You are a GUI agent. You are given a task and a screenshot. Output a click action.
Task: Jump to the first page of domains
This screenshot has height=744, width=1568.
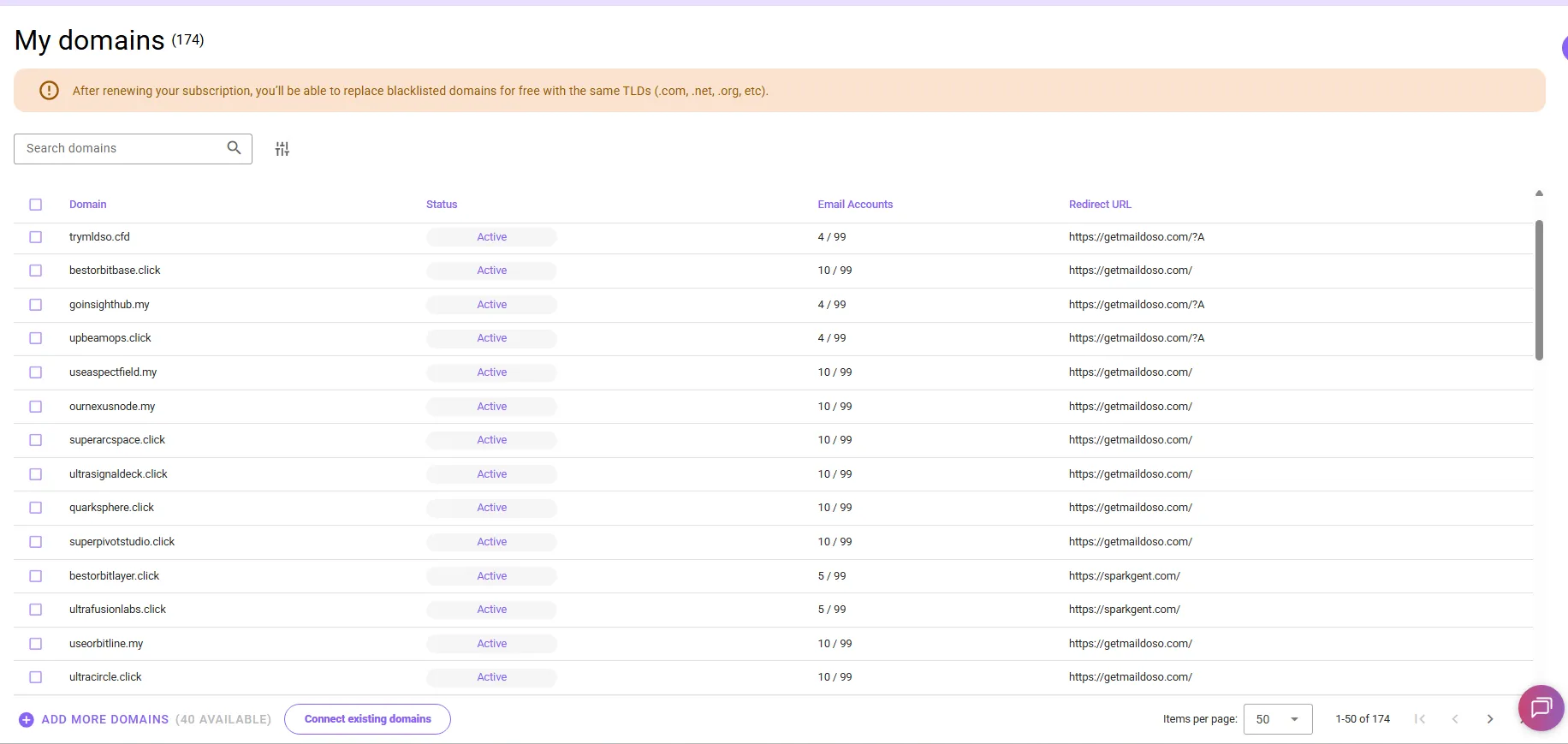click(1420, 719)
